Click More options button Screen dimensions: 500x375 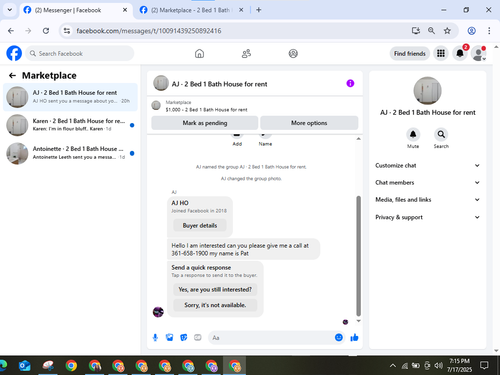309,123
